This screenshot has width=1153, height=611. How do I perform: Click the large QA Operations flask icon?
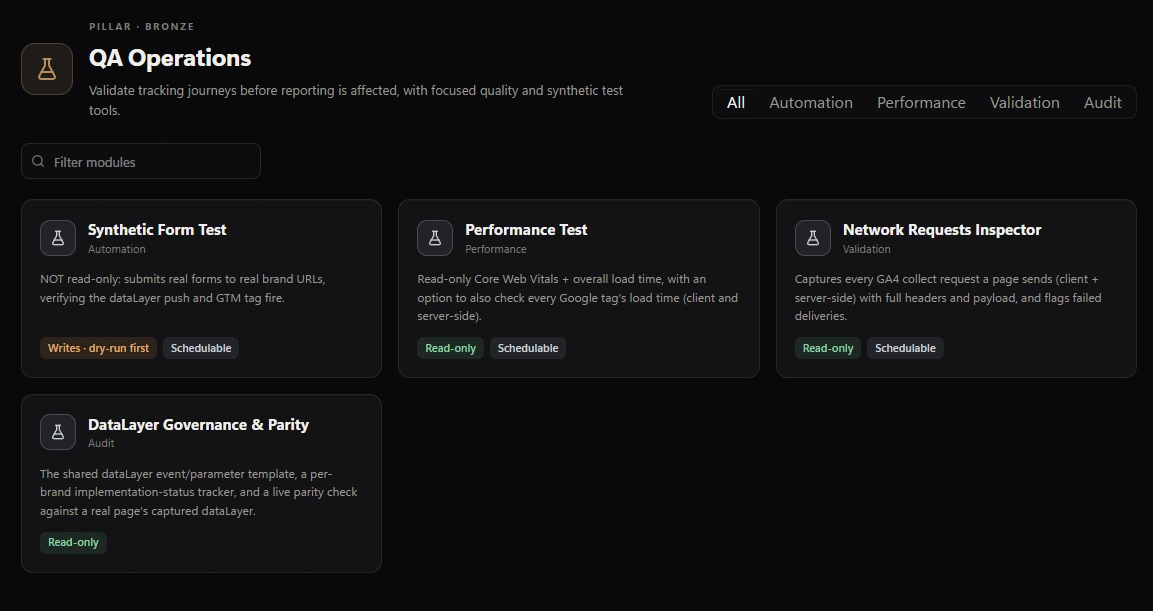click(47, 69)
